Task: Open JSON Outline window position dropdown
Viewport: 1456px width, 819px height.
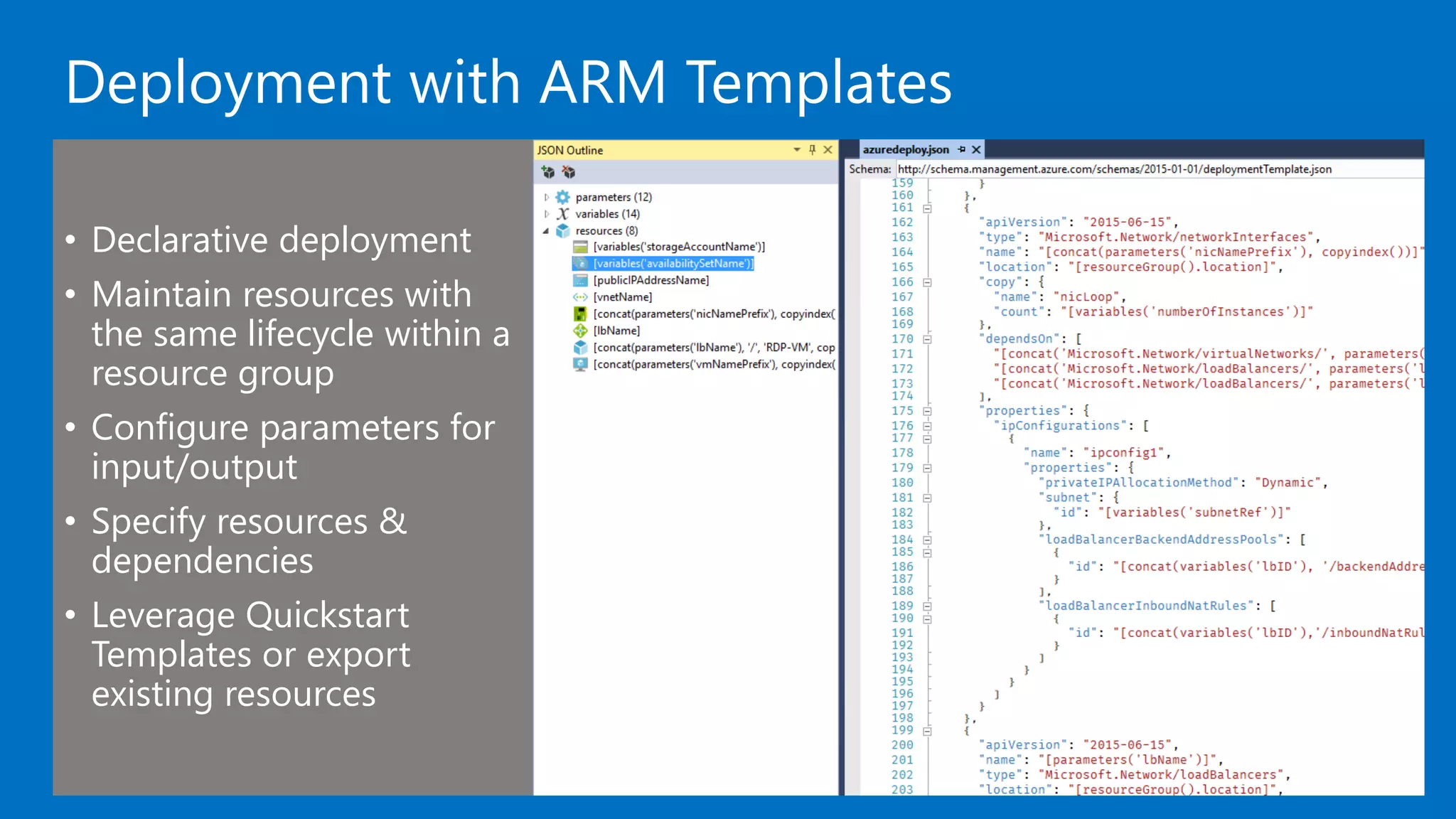Action: pos(797,150)
